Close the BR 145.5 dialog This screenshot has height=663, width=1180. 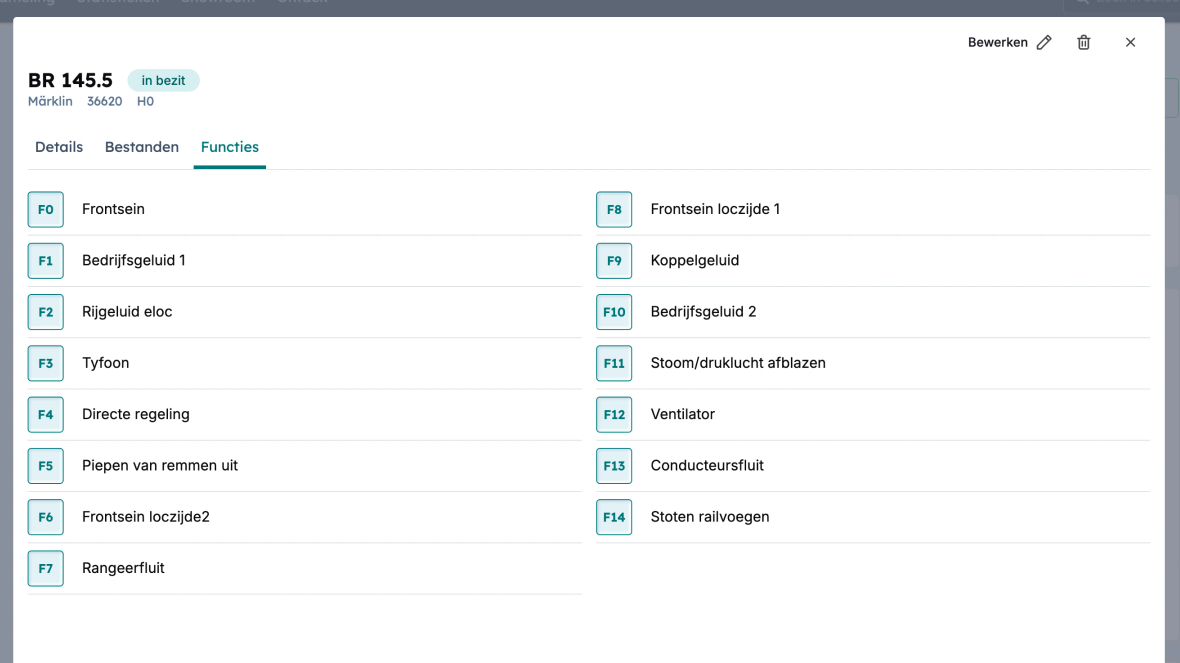pyautogui.click(x=1130, y=43)
